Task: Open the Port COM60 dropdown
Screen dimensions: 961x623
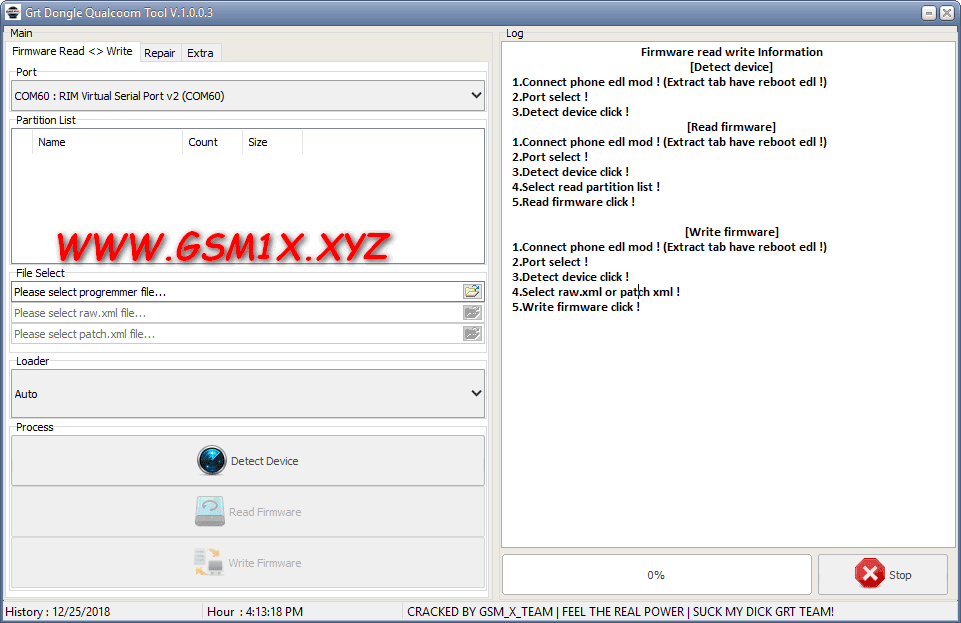Action: click(x=248, y=96)
